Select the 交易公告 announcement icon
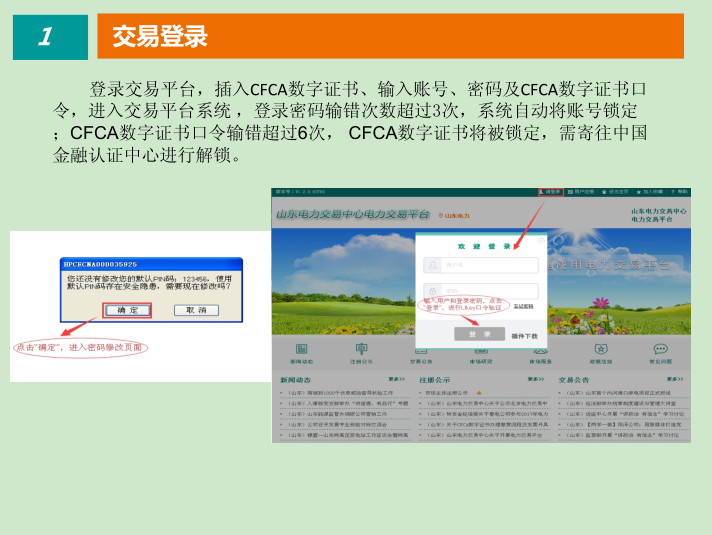Viewport: 712px width, 535px height. tap(421, 350)
